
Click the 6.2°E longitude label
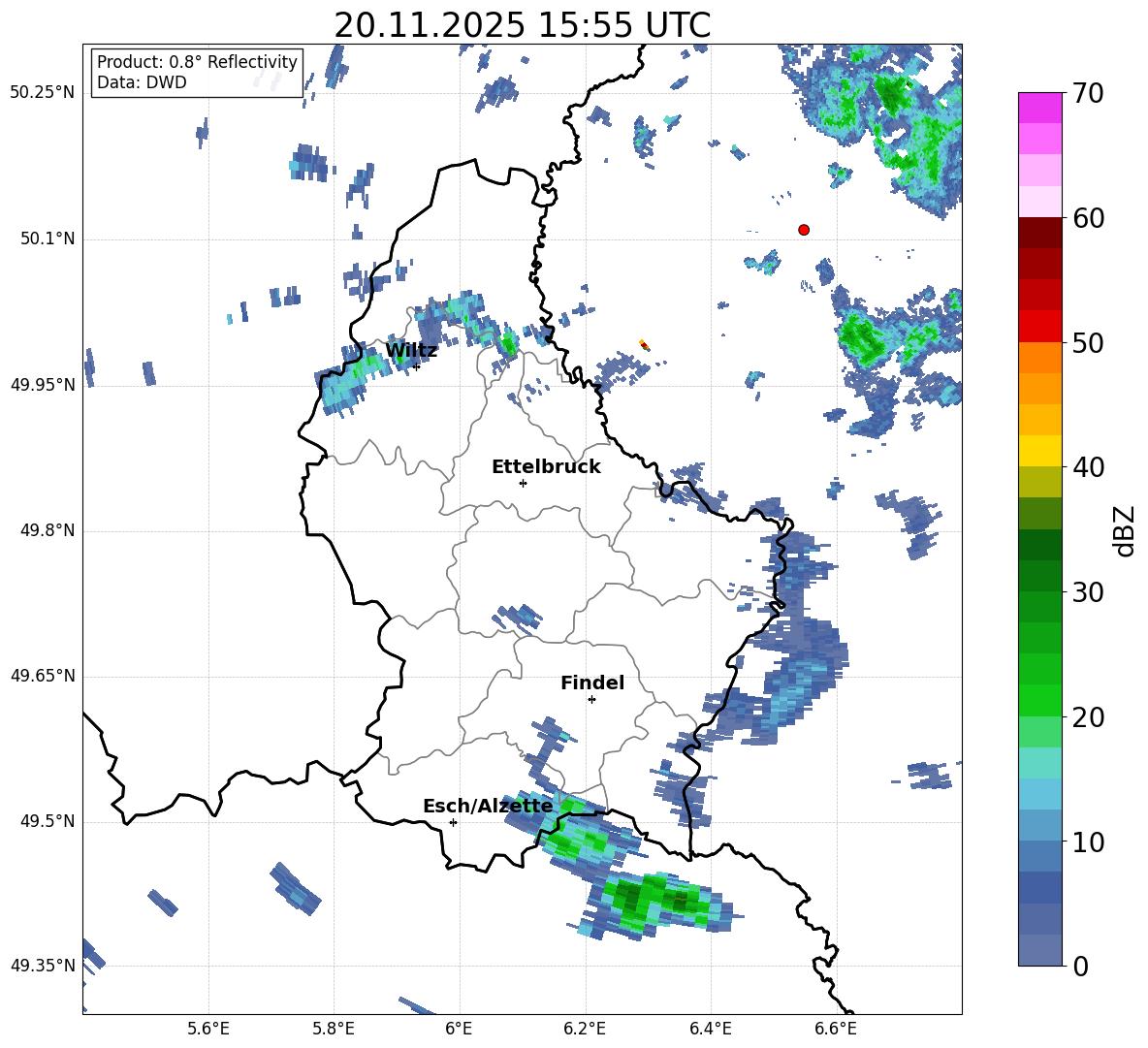tap(585, 1029)
